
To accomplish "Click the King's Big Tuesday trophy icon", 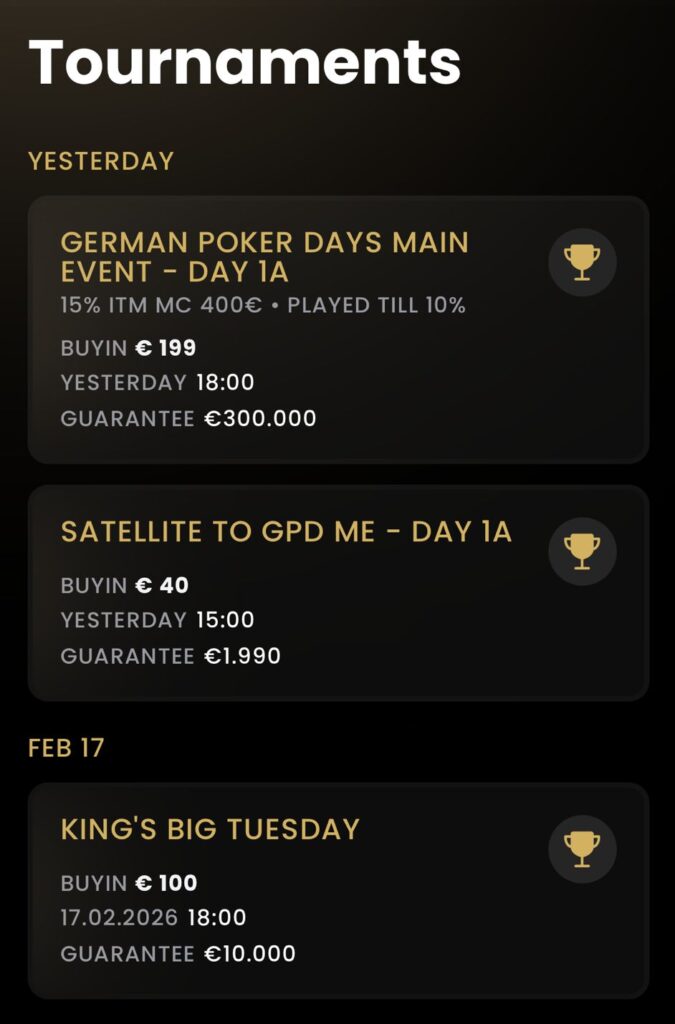I will 581,848.
